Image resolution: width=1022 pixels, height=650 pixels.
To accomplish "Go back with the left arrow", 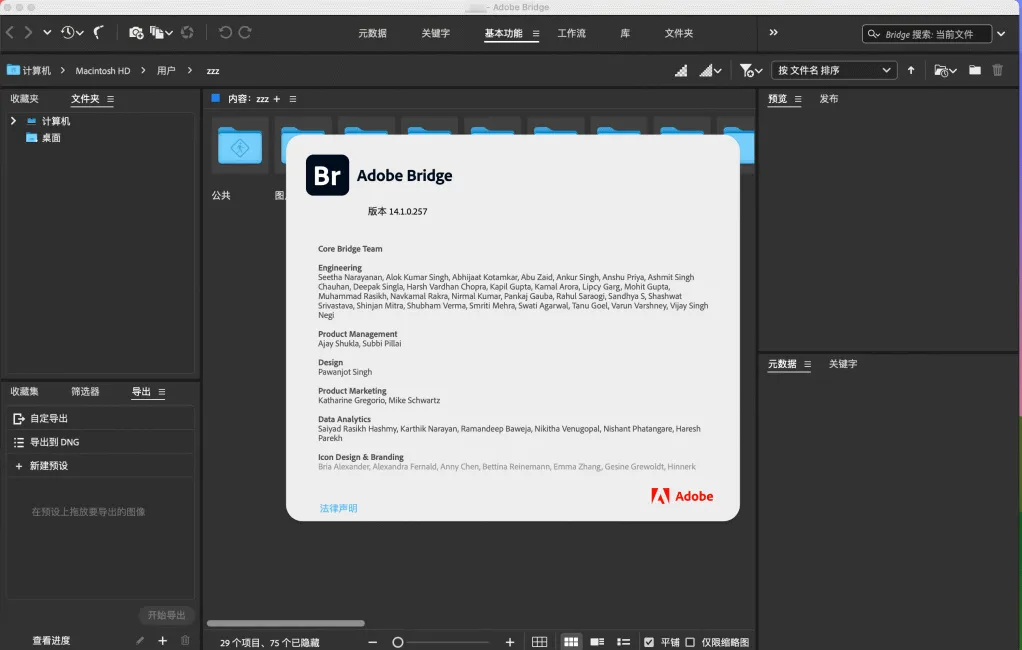I will tap(10, 33).
